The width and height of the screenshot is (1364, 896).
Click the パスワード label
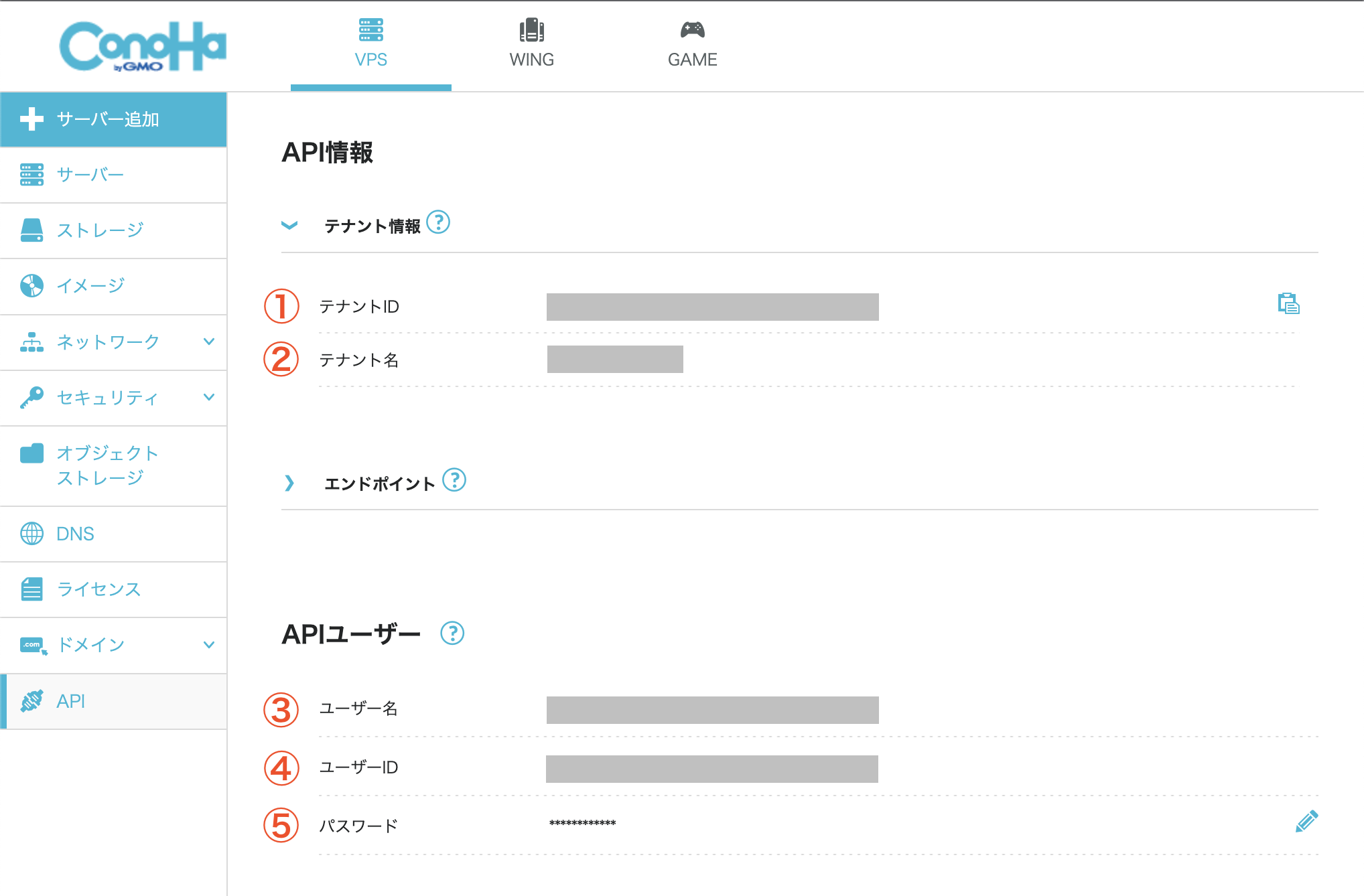[358, 826]
